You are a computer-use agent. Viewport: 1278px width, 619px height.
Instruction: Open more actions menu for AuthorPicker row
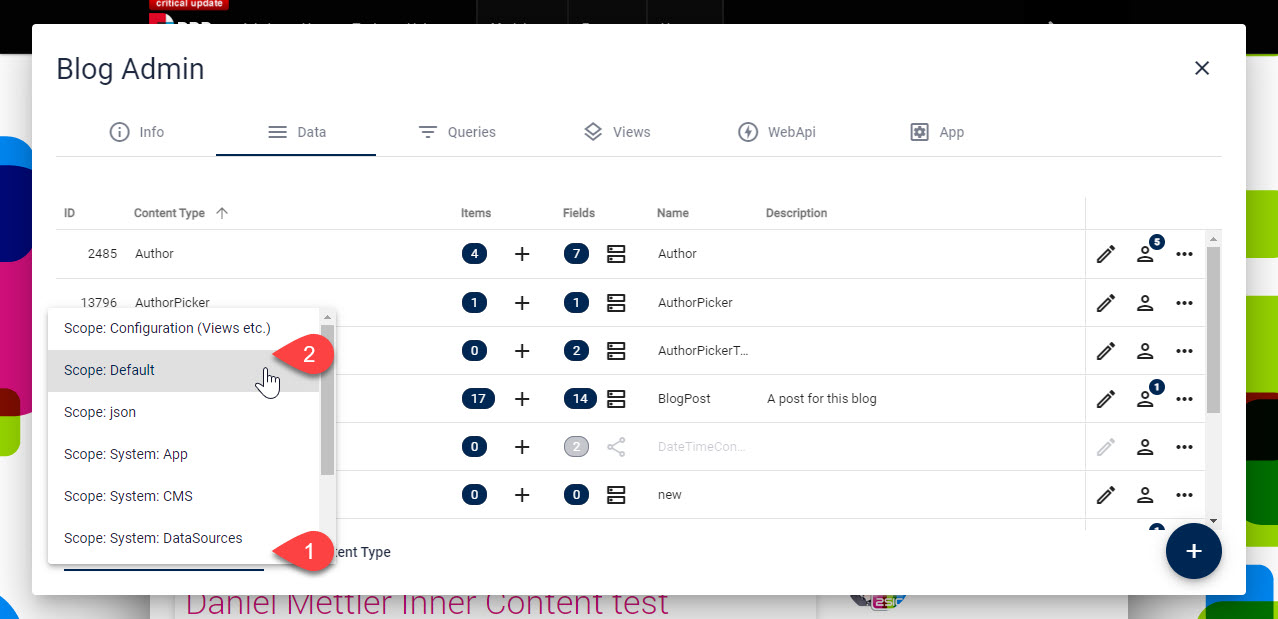tap(1185, 302)
